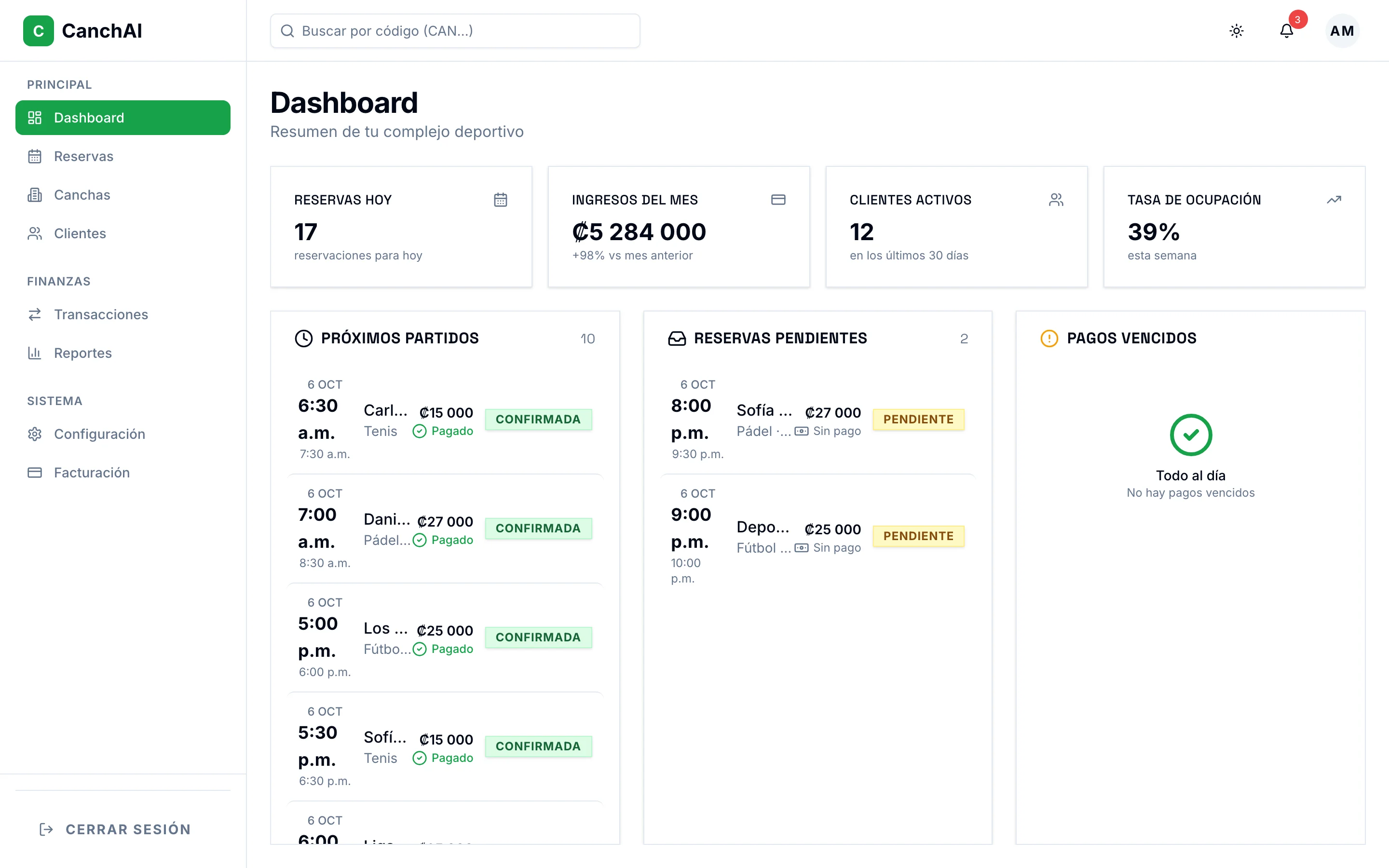Click Sin pago icon on 8:00 p.m. reservation
Screen dimensions: 1389x868
[x=801, y=431]
